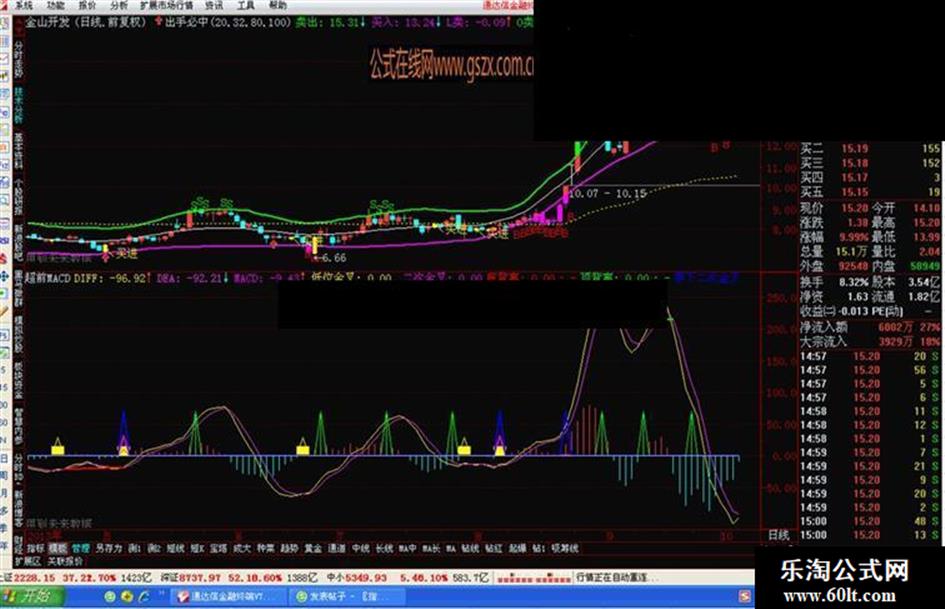Apply the 长线 template
Screen dimensions: 945x609
tap(384, 548)
